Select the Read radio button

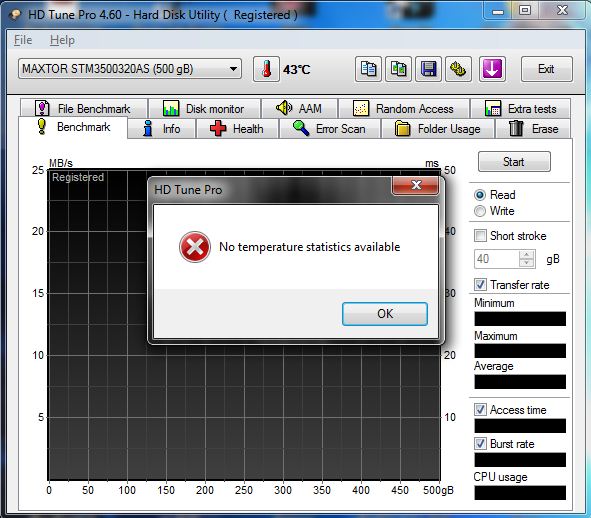click(x=480, y=195)
